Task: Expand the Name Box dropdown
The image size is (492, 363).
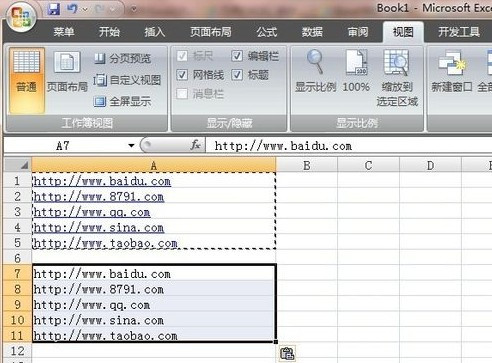Action: 131,146
